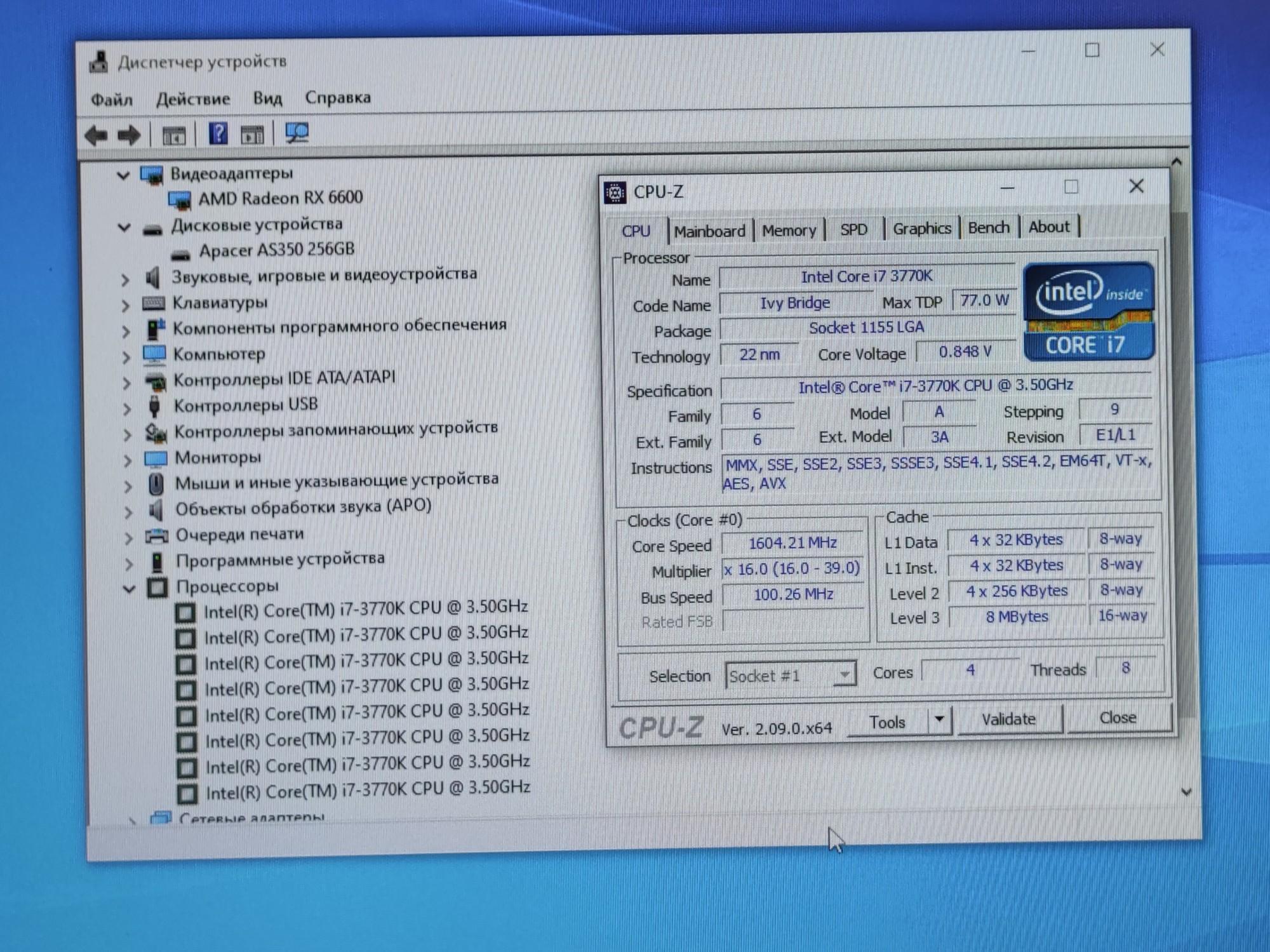Viewport: 1270px width, 952px height.
Task: Click the AMD Radeon RX 6600 adapter icon
Action: (x=180, y=200)
